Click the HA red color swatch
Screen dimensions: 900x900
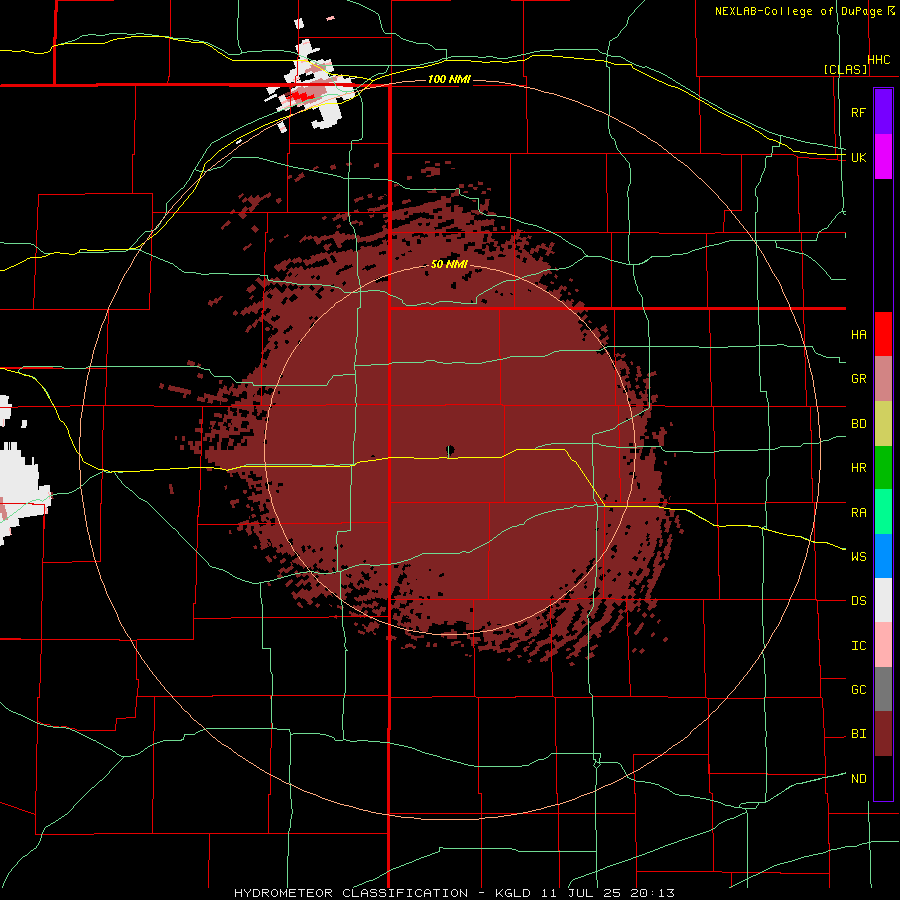point(883,334)
